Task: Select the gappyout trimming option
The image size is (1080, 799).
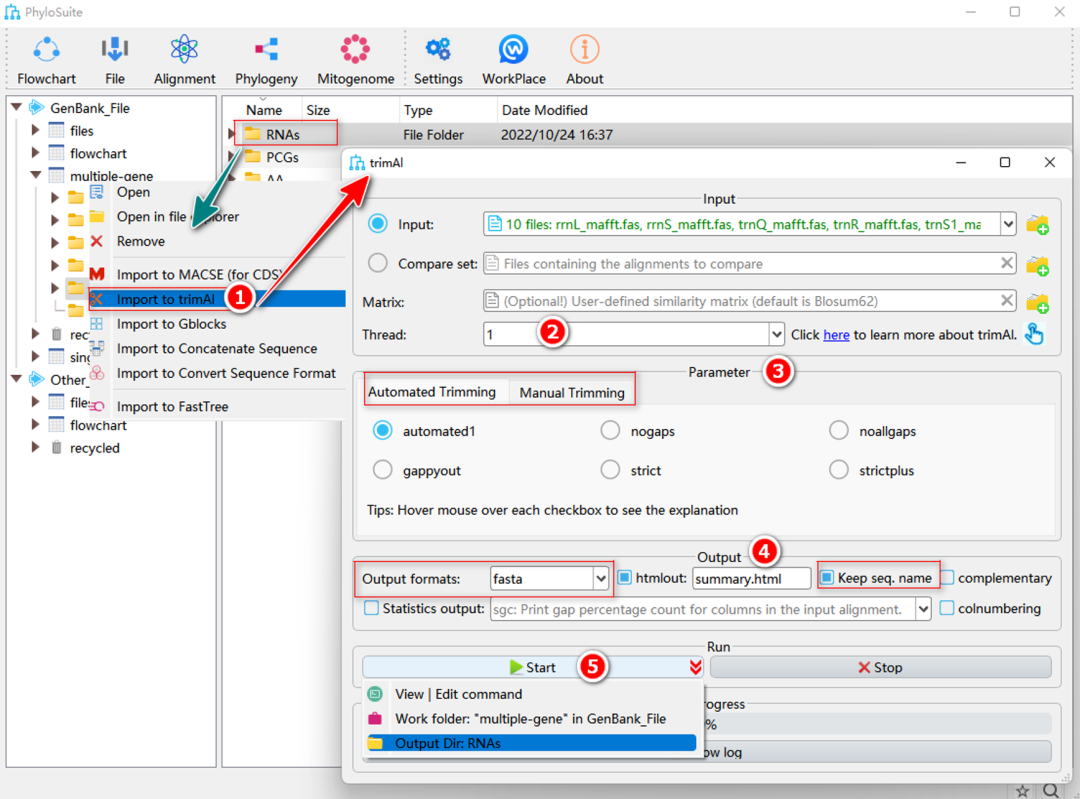Action: (382, 470)
